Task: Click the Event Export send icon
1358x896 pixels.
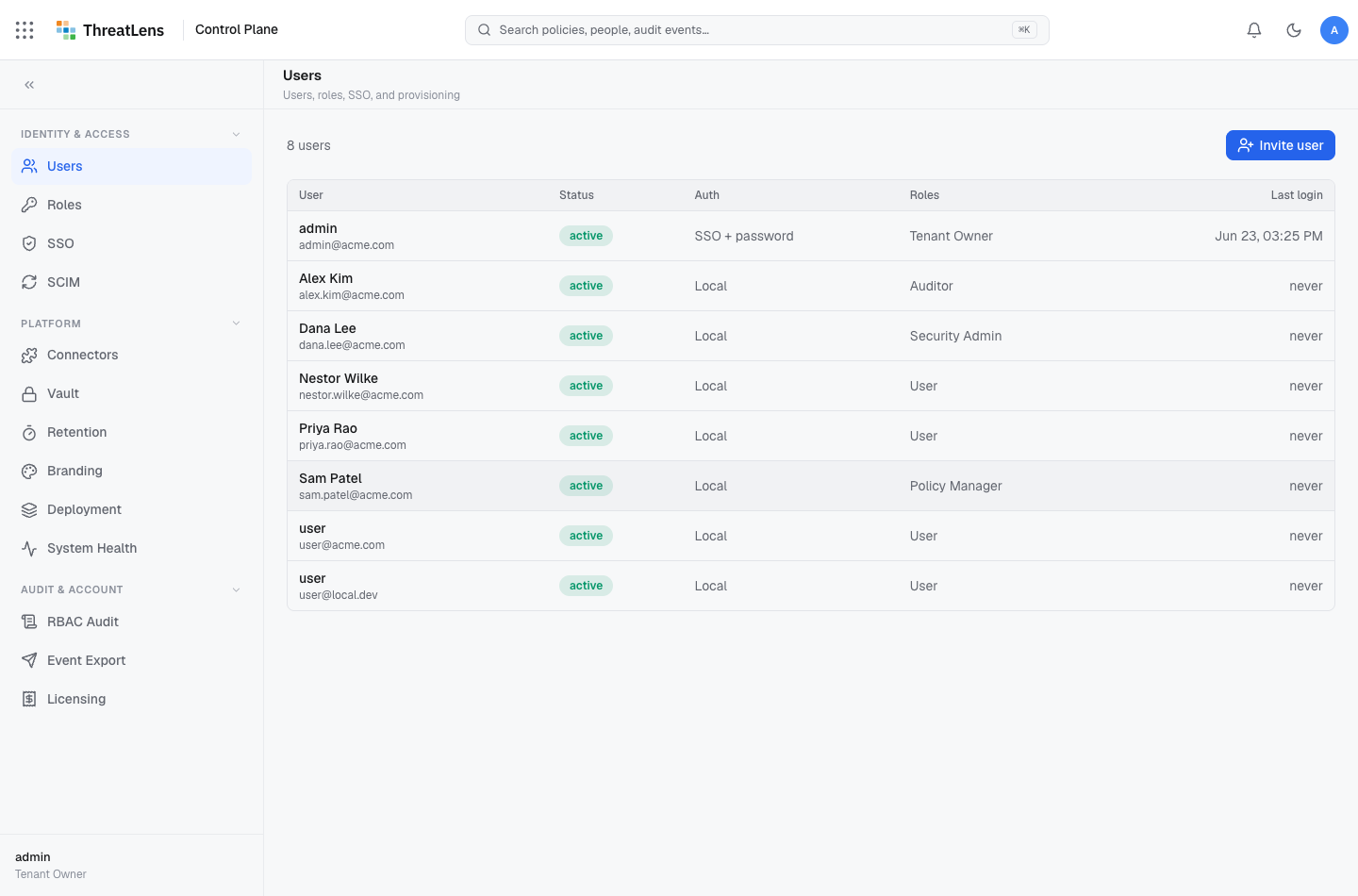Action: [x=29, y=660]
